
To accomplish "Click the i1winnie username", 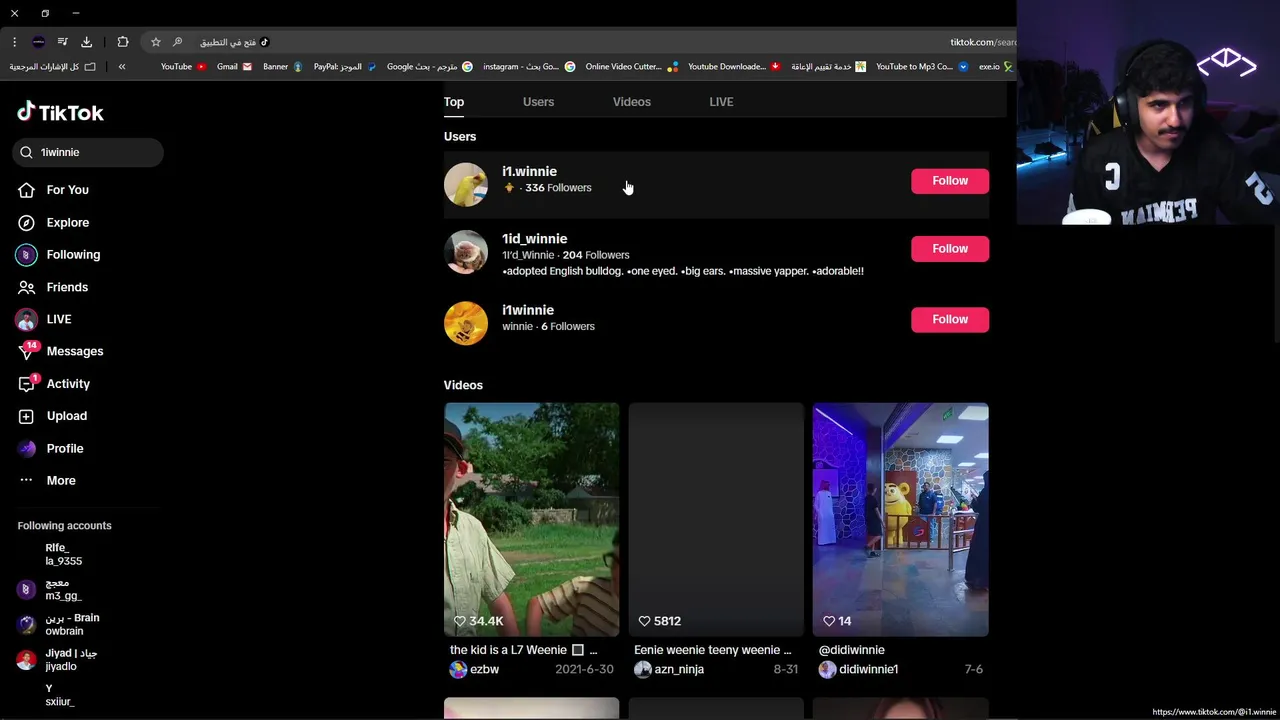I will pyautogui.click(x=528, y=310).
